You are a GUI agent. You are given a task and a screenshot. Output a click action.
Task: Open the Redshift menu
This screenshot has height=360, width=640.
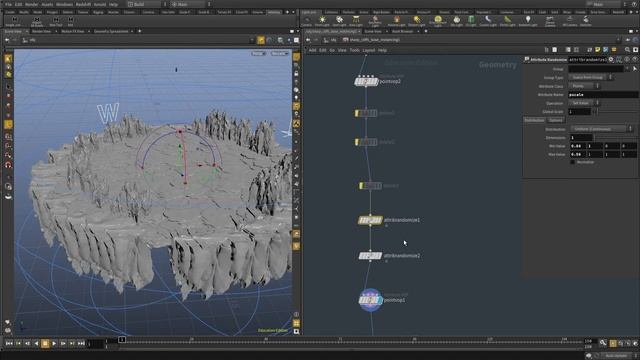(83, 4)
